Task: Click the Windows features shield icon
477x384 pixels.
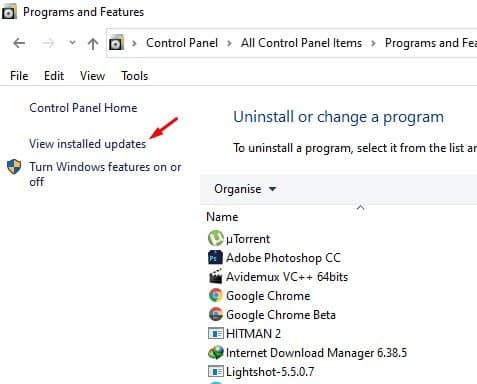Action: [x=14, y=167]
